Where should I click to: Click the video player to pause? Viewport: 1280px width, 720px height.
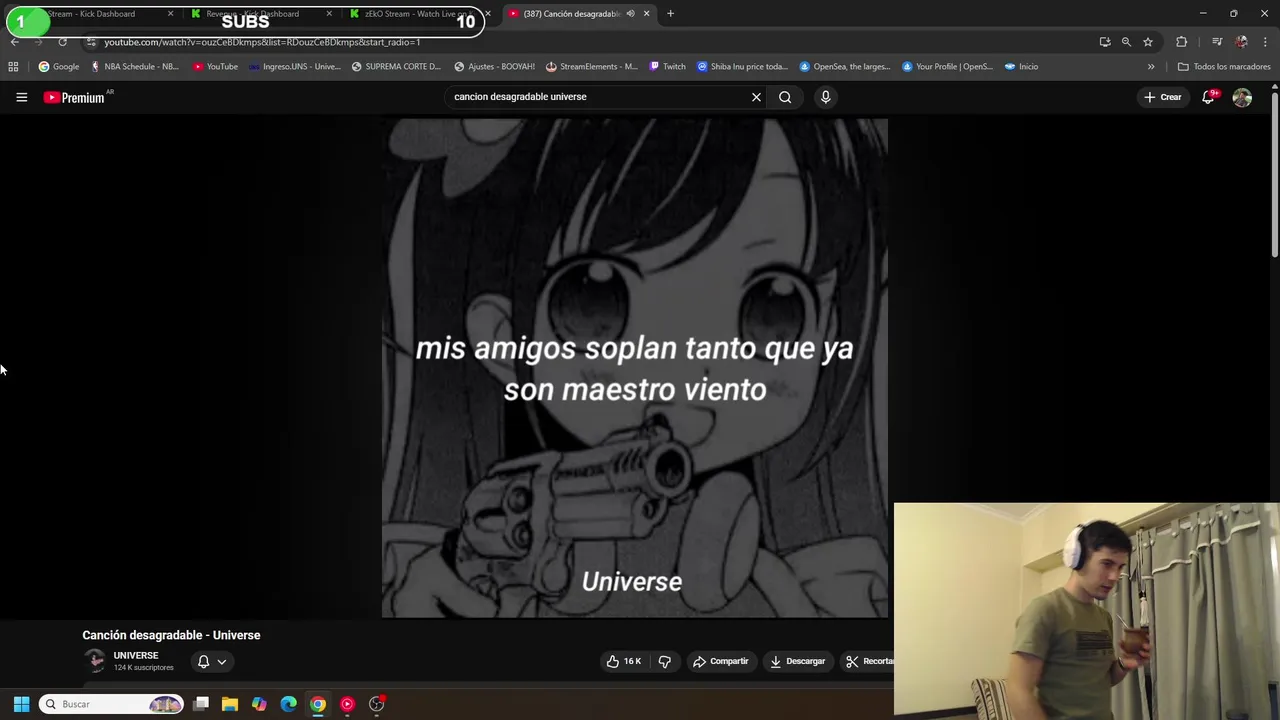point(634,368)
